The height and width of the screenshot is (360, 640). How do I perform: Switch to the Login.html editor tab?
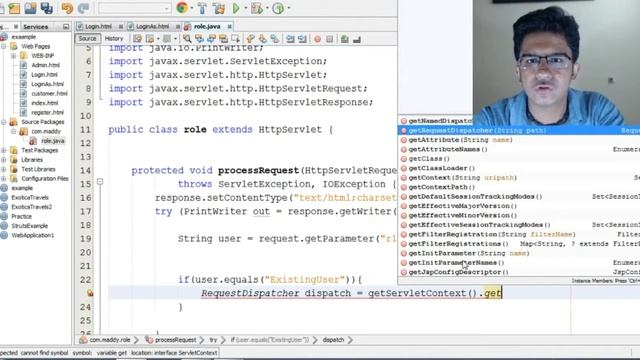(98, 26)
